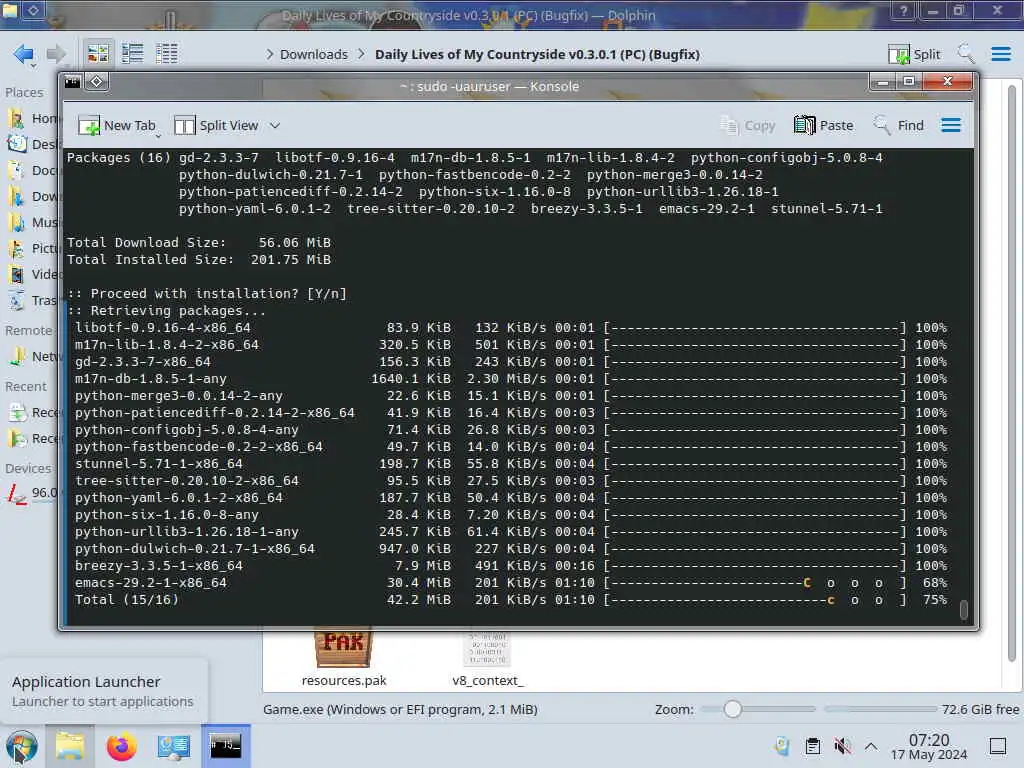Launch Firefox from the taskbar
1024x768 pixels.
pos(121,746)
